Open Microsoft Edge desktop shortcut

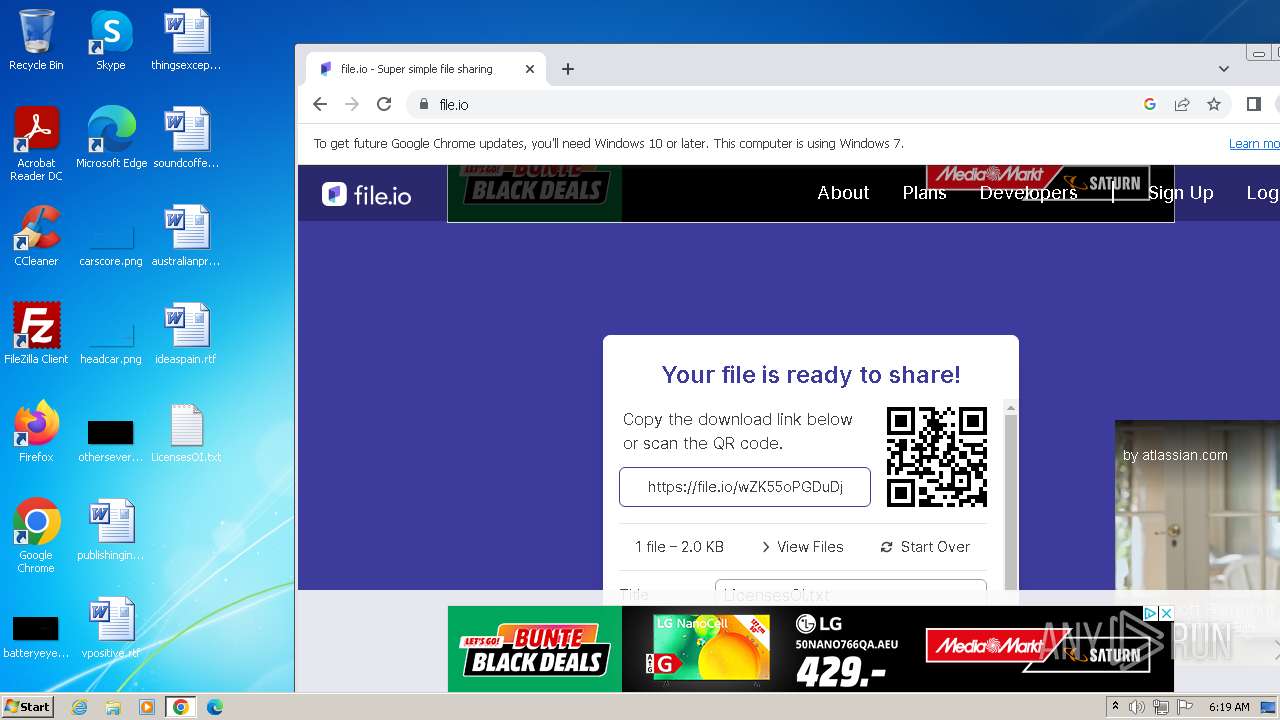(x=111, y=138)
